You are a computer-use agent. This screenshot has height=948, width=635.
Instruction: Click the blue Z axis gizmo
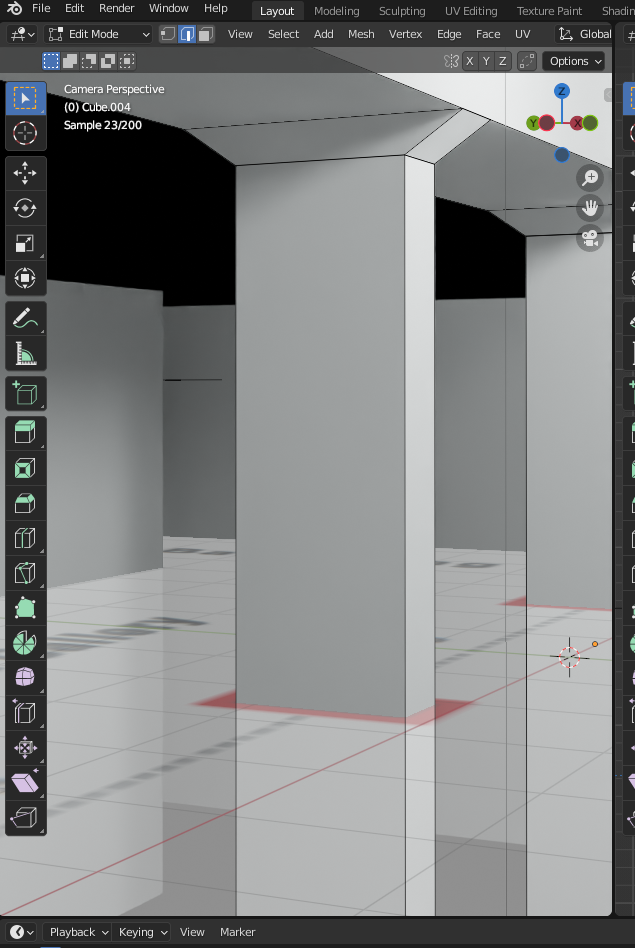pos(562,91)
